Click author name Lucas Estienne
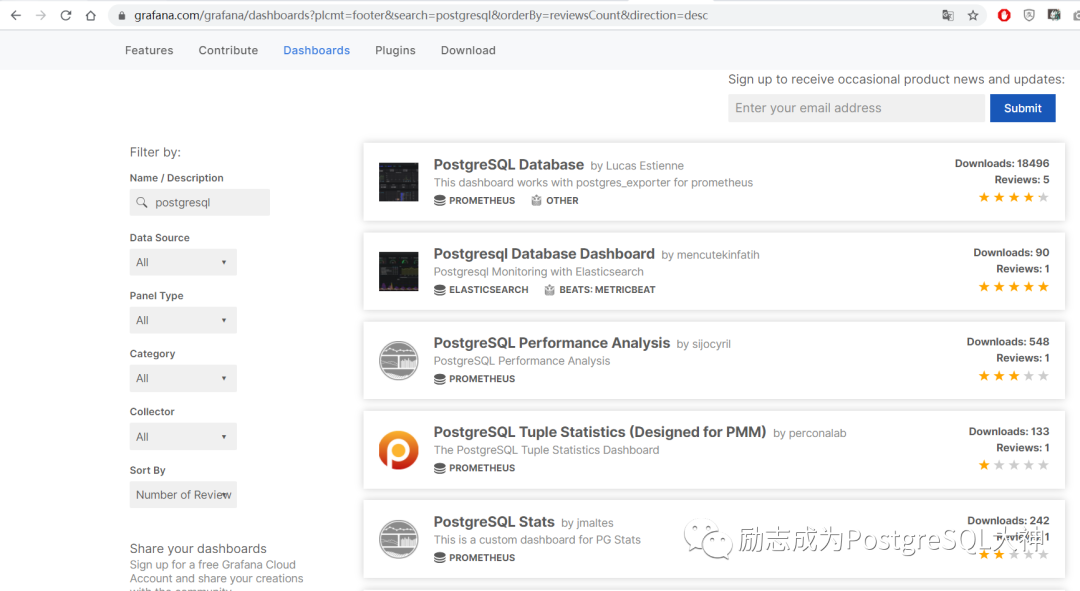Image resolution: width=1080 pixels, height=591 pixels. coord(645,166)
